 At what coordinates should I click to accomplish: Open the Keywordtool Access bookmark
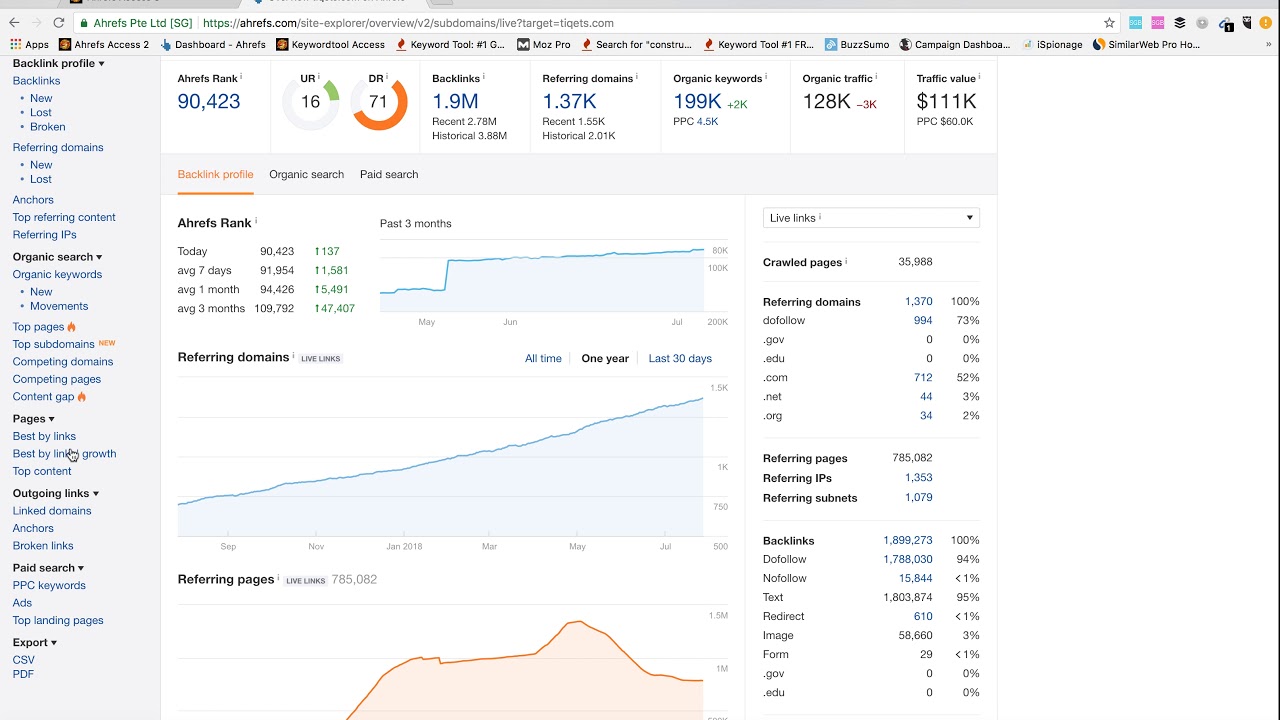coord(330,44)
